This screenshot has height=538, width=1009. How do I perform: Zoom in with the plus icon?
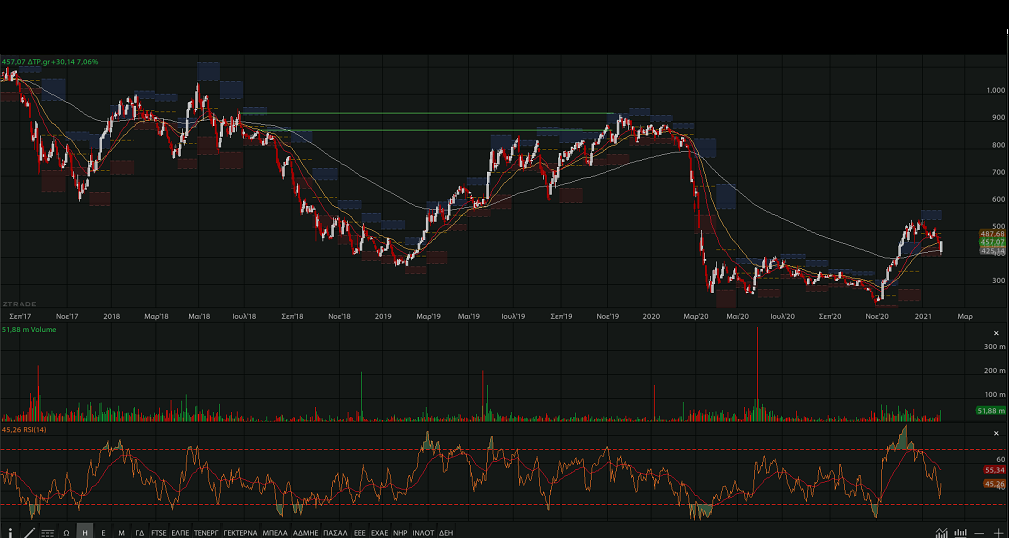[998, 533]
